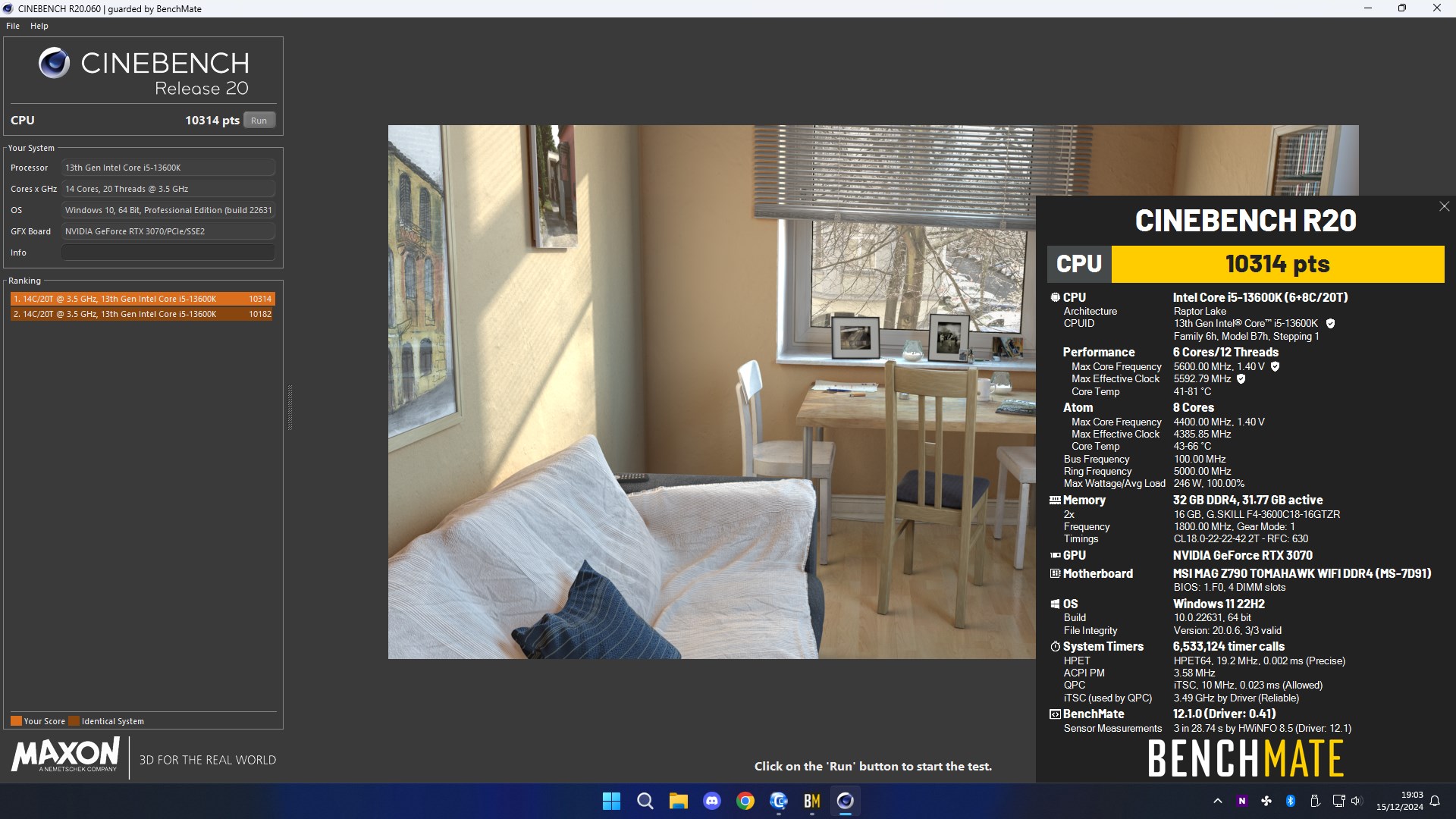Open BenchMate (BM) from taskbar
The width and height of the screenshot is (1456, 819).
(811, 801)
